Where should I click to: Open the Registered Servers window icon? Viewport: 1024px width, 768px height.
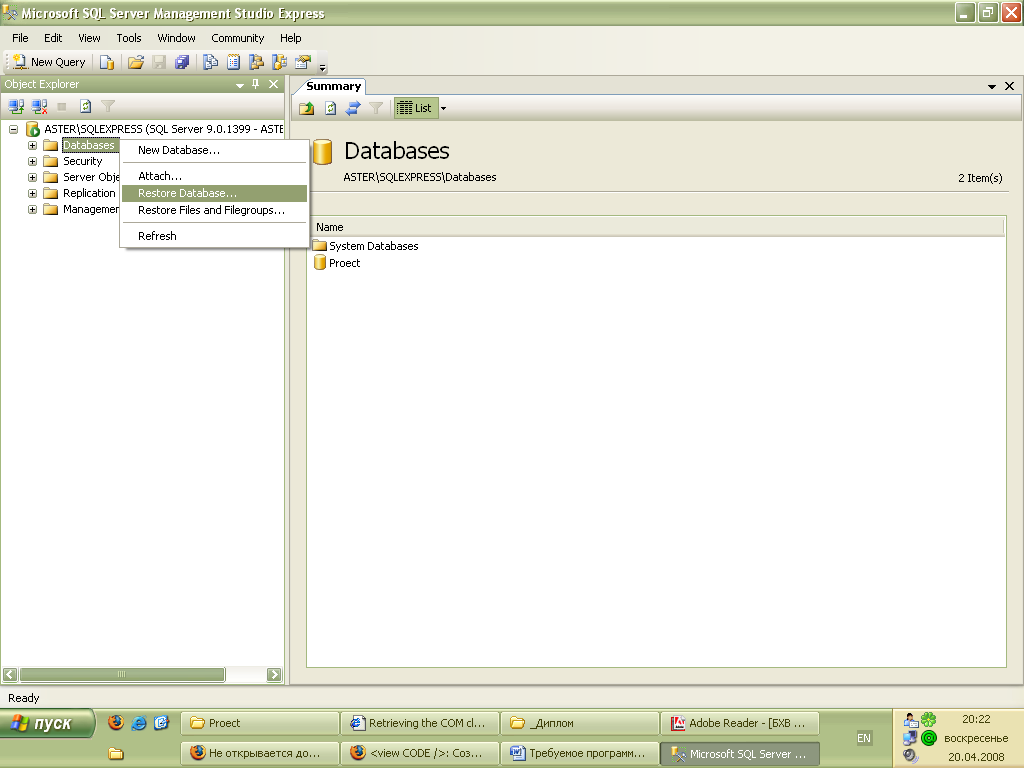[210, 62]
